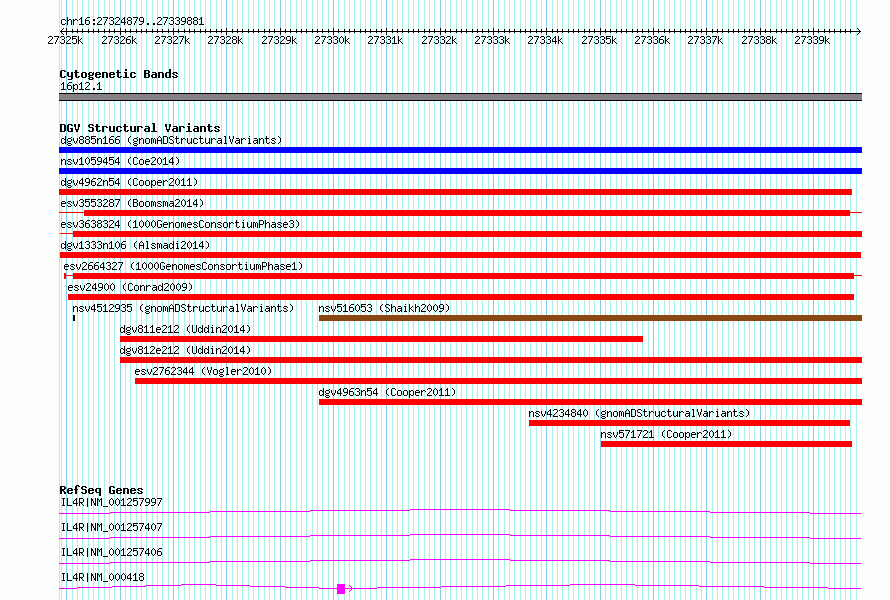This screenshot has height=600, width=890.
Task: Open variant dgv1333n106 (Alsmadi2014) label
Action: [x=135, y=245]
